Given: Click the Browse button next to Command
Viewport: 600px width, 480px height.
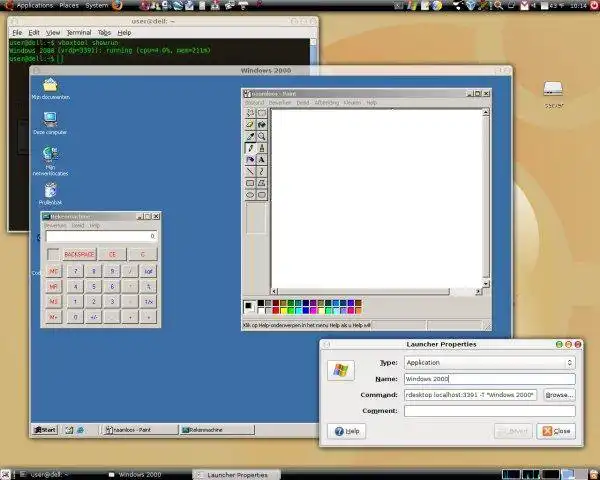Looking at the screenshot, I should [x=559, y=395].
